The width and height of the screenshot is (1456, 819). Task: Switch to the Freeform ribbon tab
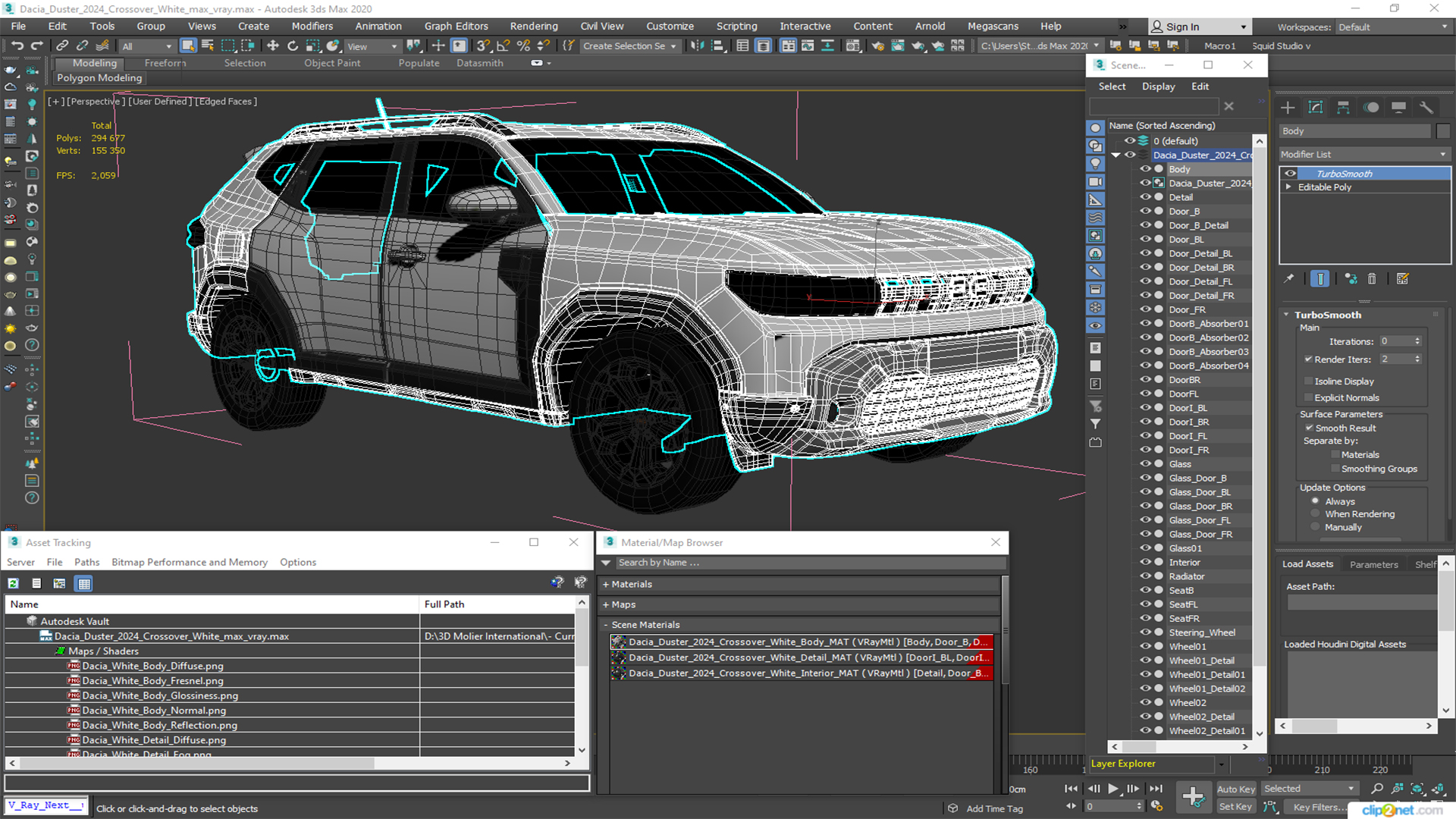(165, 63)
